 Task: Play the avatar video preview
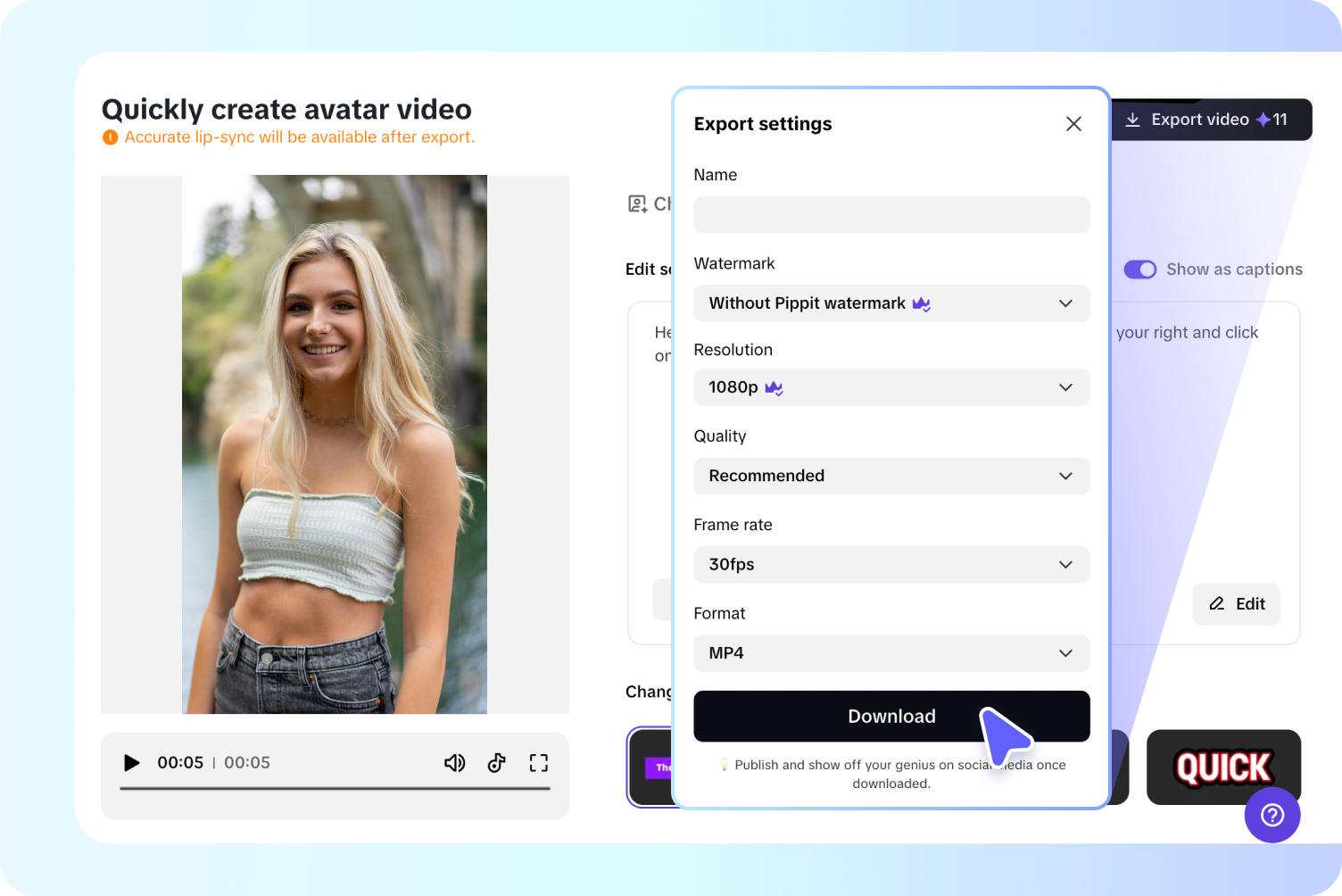point(131,763)
